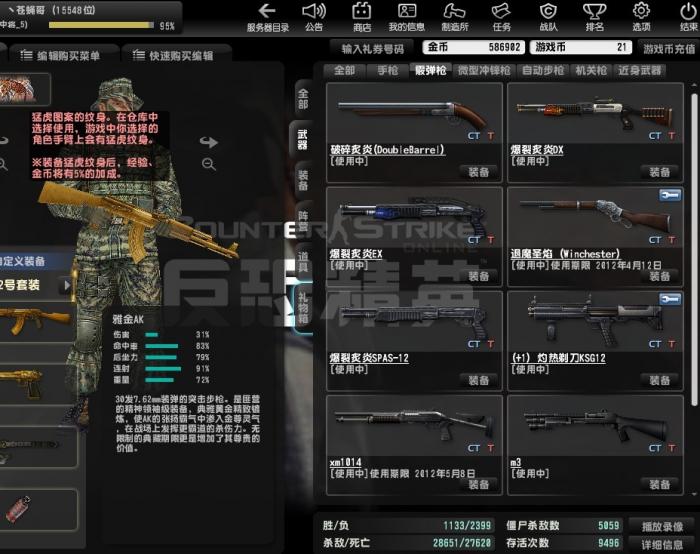Expand the 2号套装 loadout dropdown arrow

pyautogui.click(x=67, y=285)
